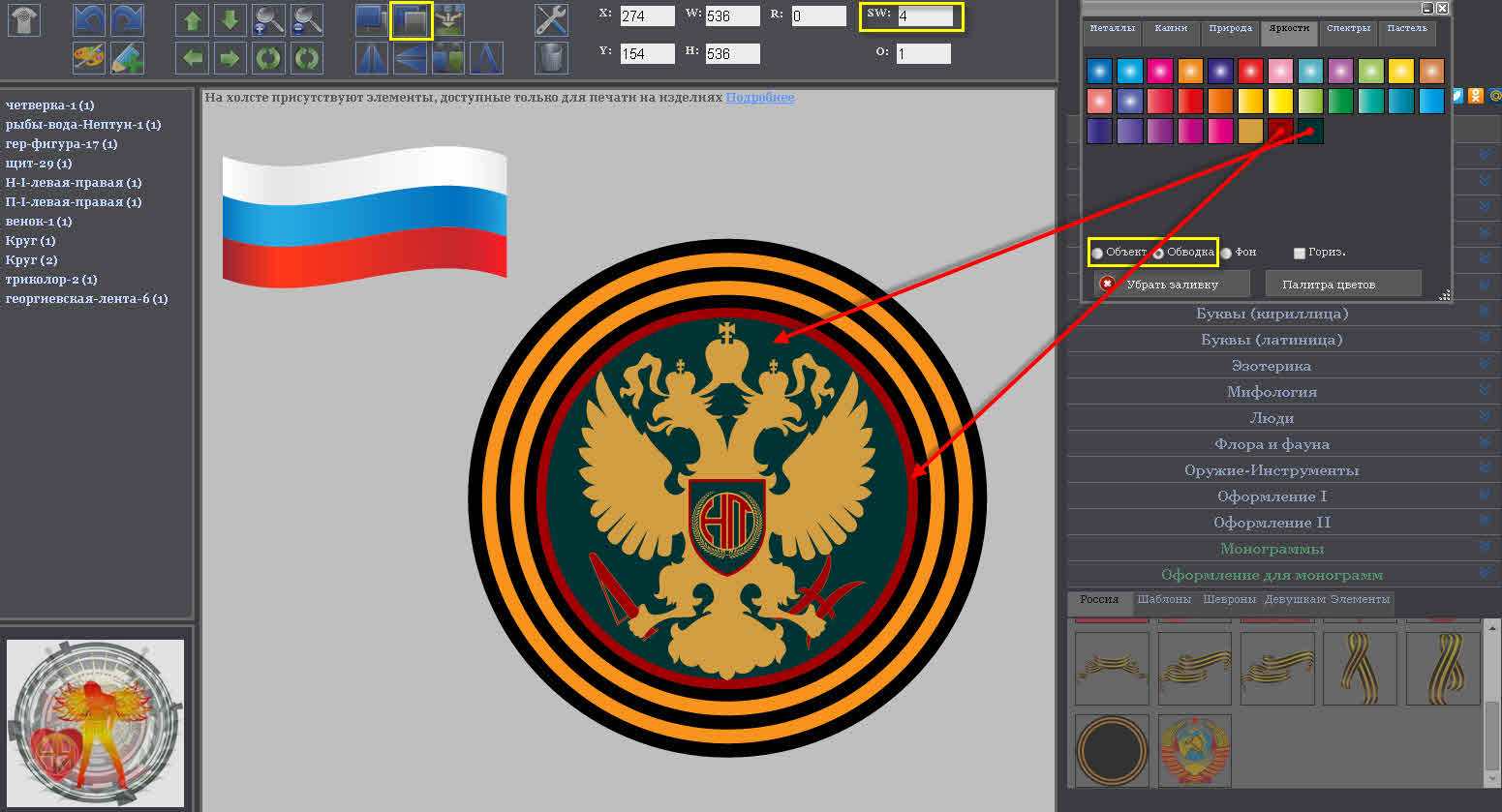The image size is (1502, 812).
Task: Select the Обводка radio button
Action: 1158,253
